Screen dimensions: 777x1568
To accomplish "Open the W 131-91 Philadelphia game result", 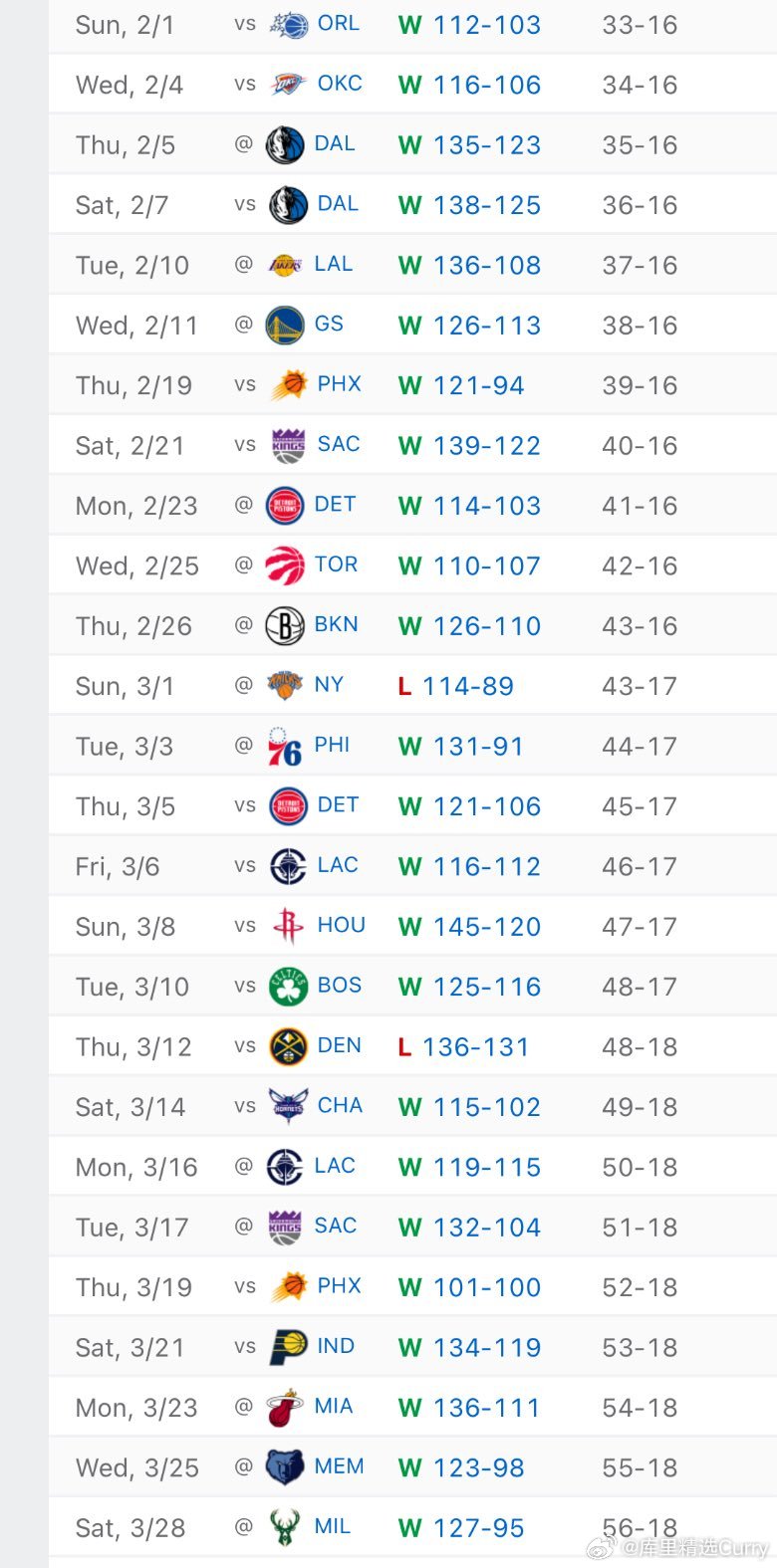I will pyautogui.click(x=460, y=747).
